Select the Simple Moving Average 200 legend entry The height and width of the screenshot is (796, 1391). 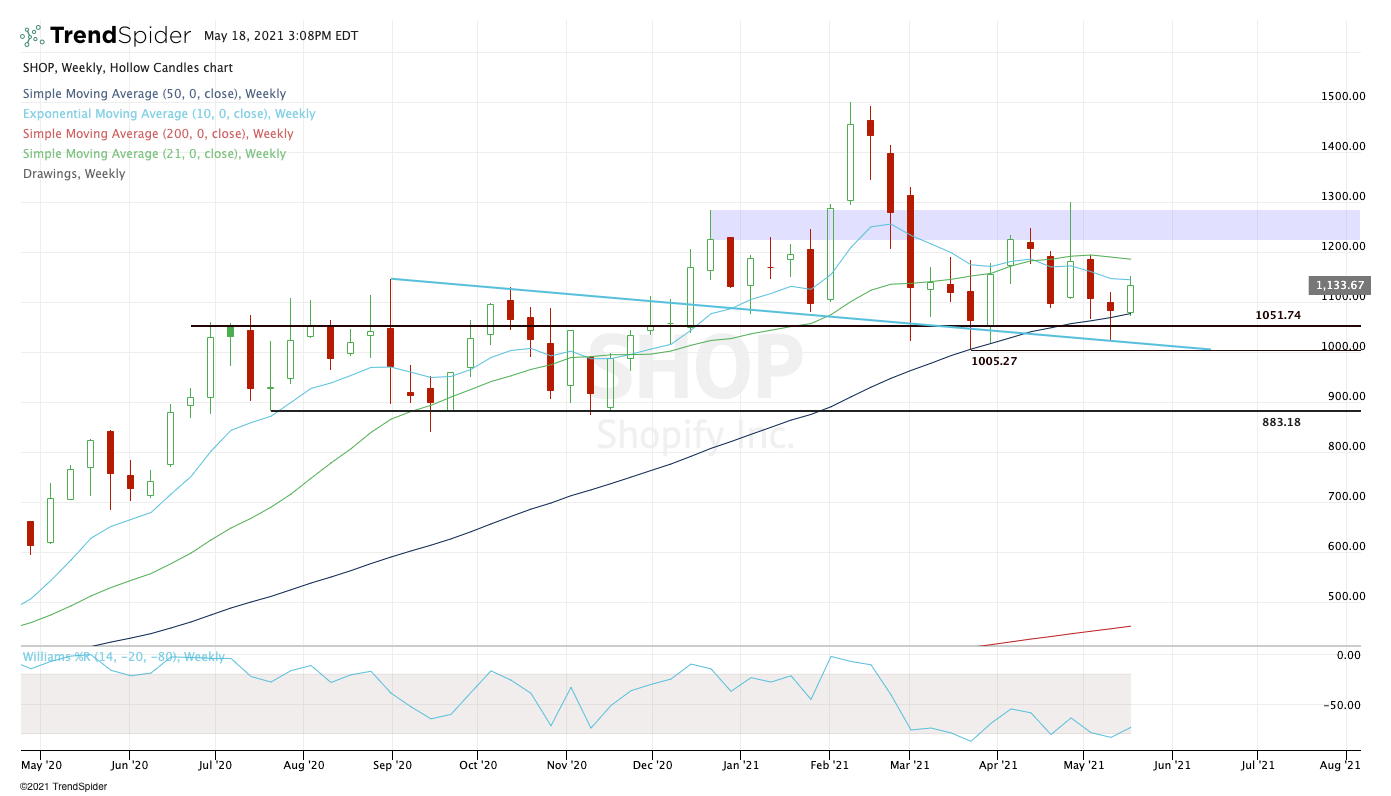coord(158,134)
